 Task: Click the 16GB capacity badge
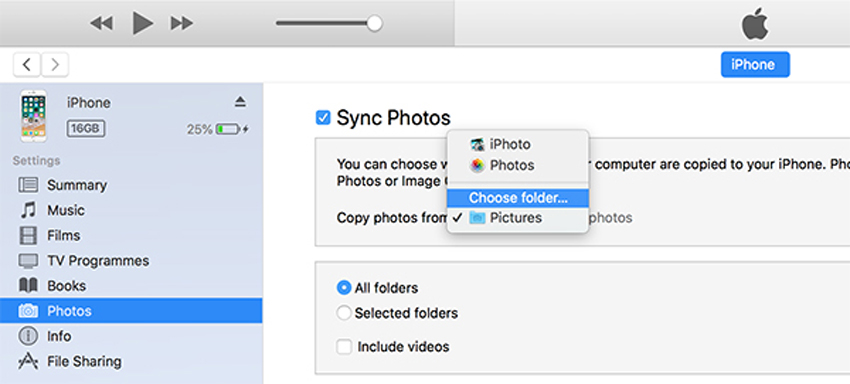click(x=86, y=129)
